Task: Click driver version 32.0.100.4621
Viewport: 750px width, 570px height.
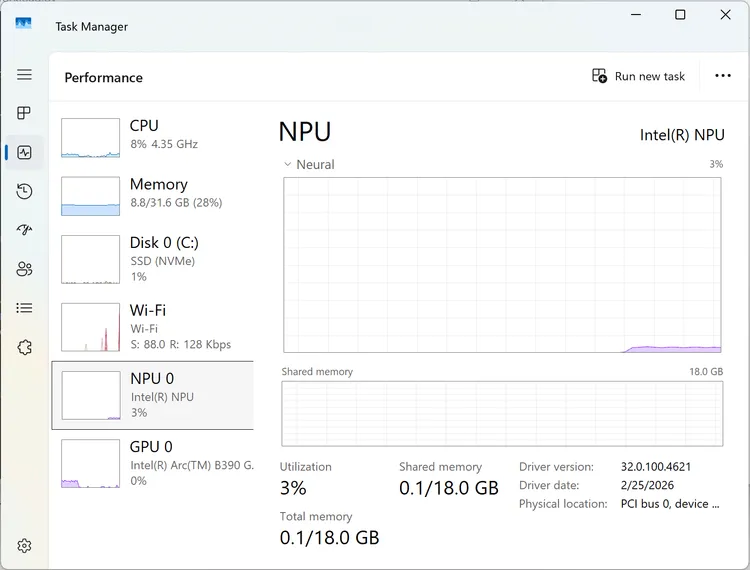Action: pos(656,467)
